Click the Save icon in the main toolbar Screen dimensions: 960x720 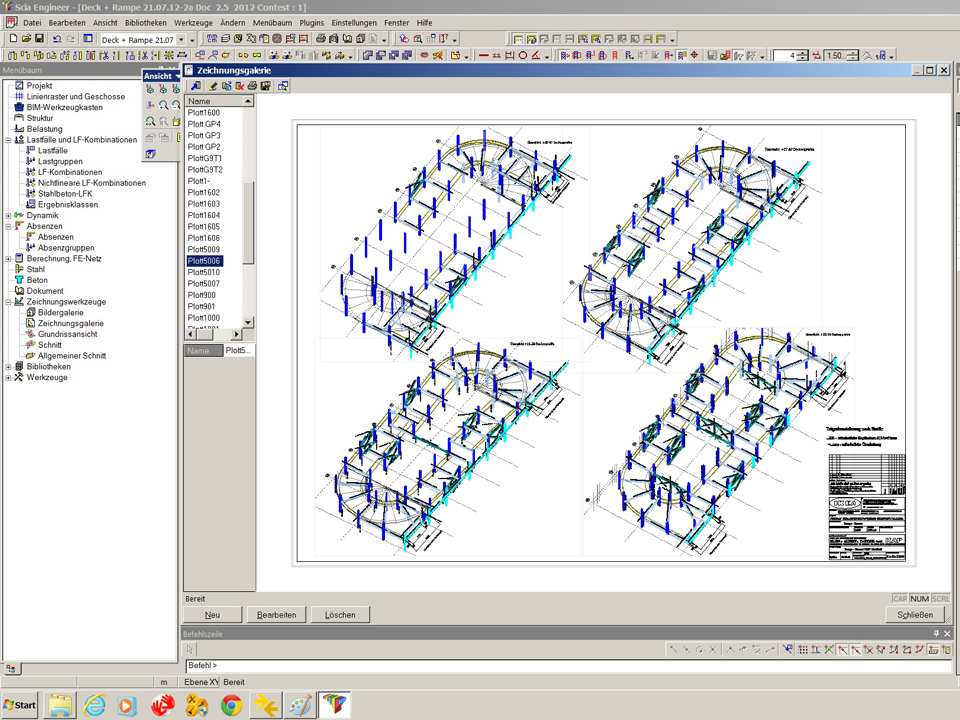(39, 39)
